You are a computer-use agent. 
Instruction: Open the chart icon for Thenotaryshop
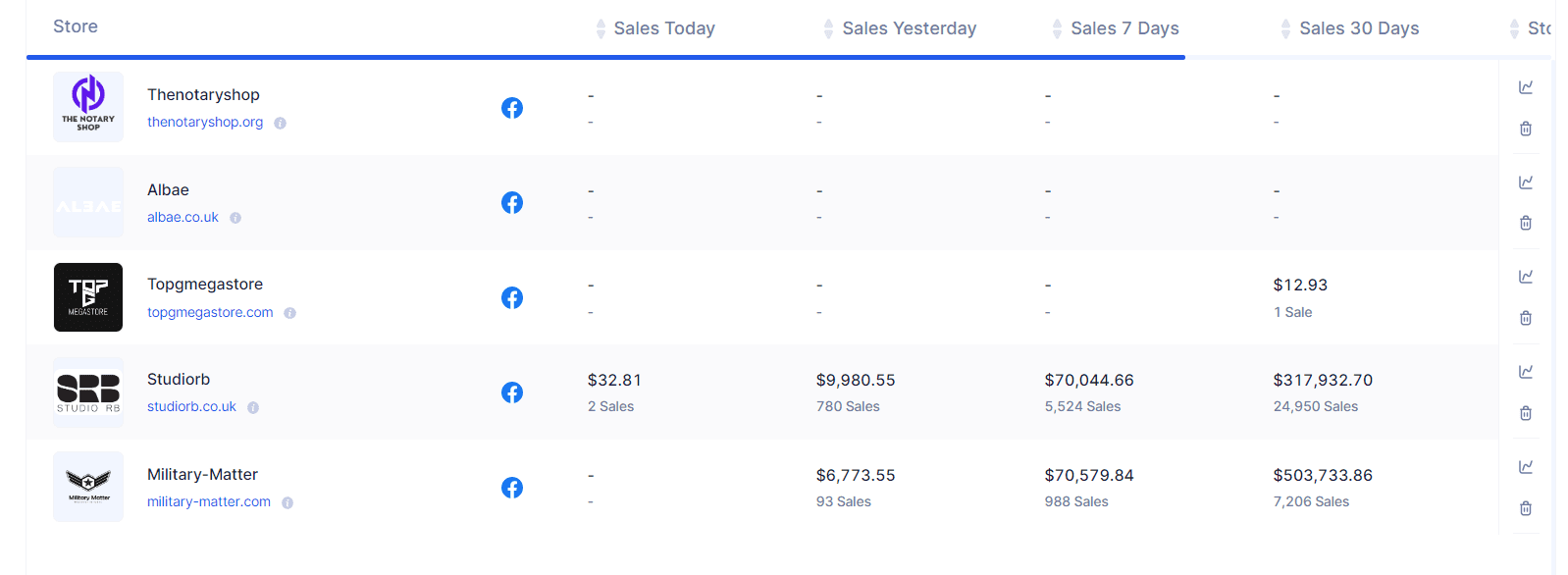tap(1526, 87)
